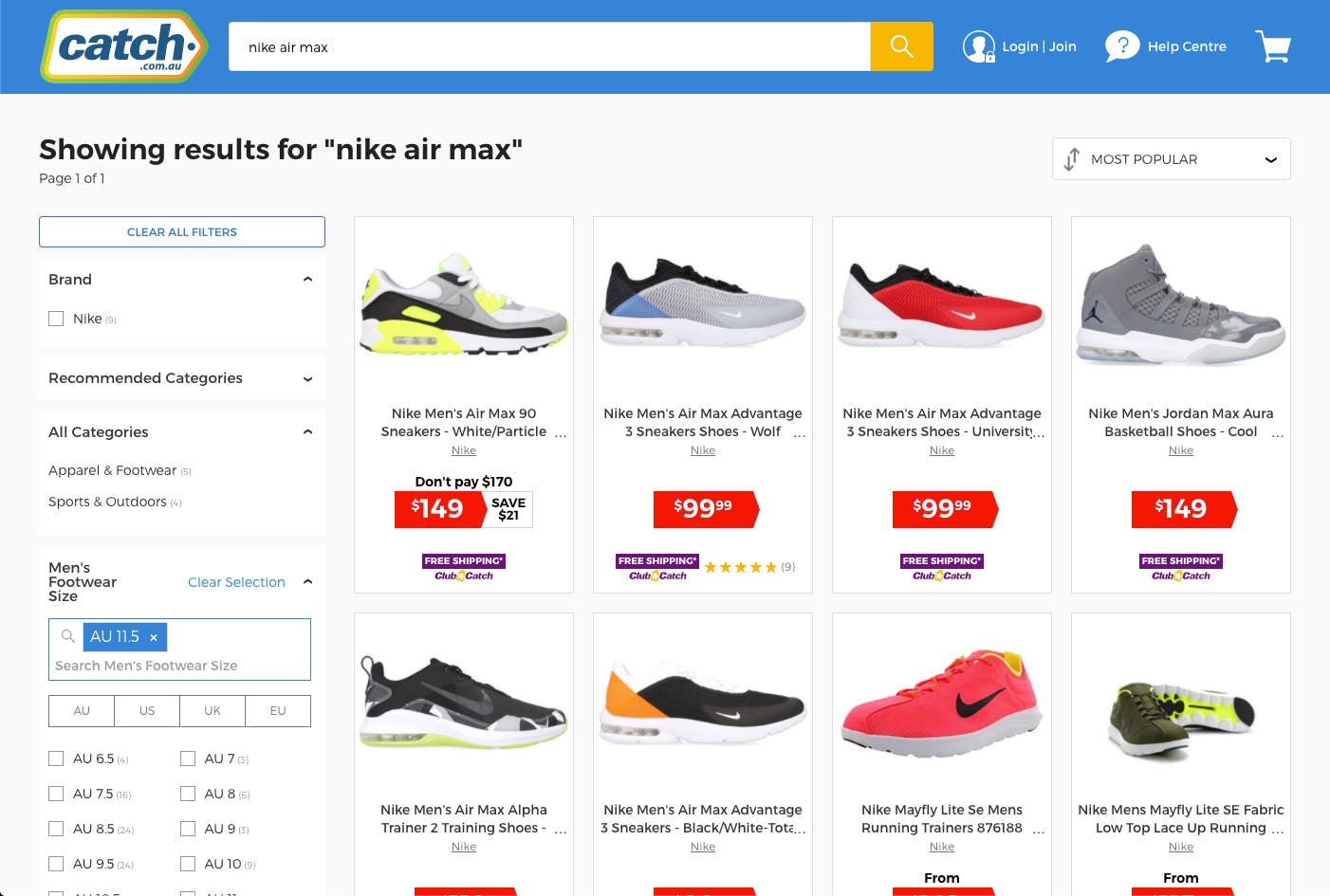
Task: Open the shopping cart icon
Action: coord(1273,46)
